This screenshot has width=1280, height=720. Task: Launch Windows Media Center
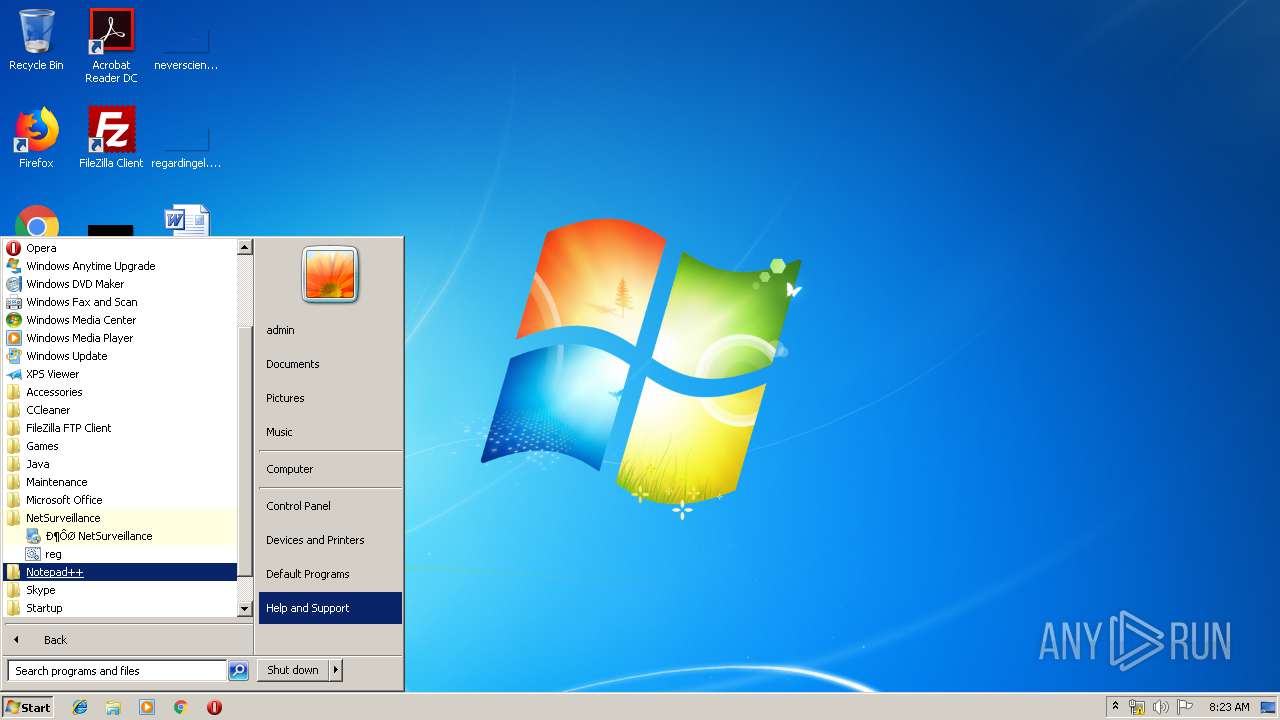(x=120, y=320)
